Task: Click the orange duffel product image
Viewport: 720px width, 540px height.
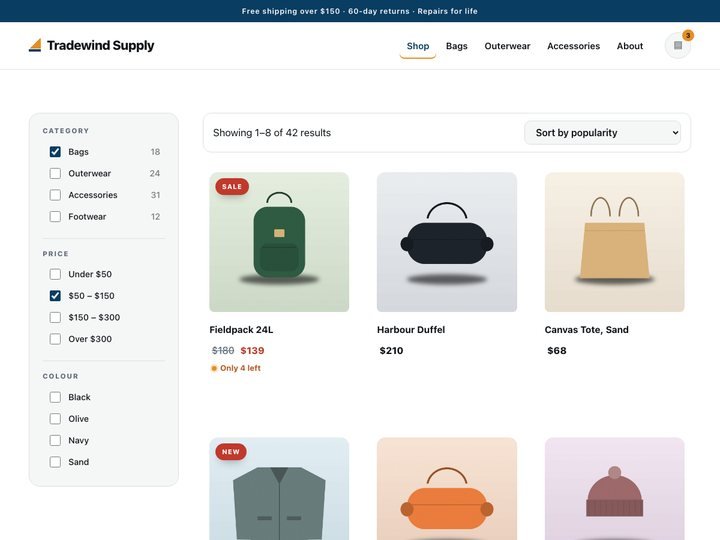Action: click(447, 489)
